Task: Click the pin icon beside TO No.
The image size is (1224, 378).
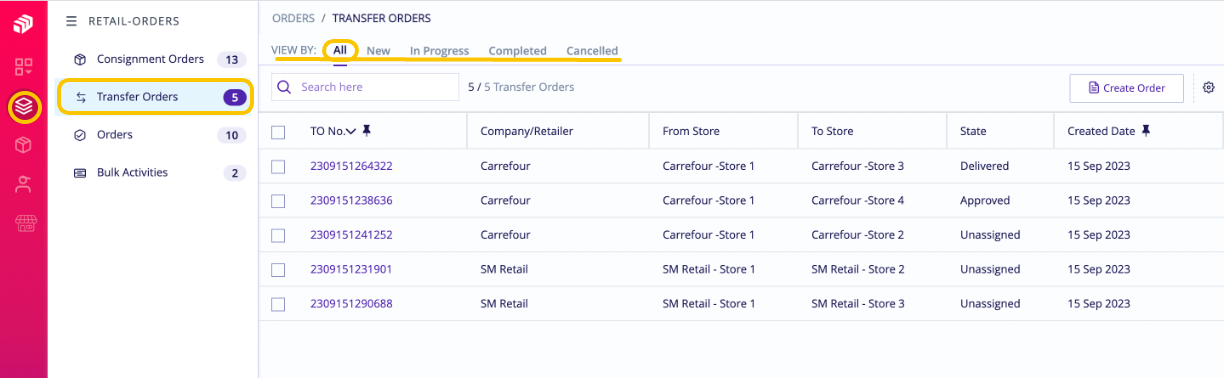Action: pyautogui.click(x=367, y=131)
